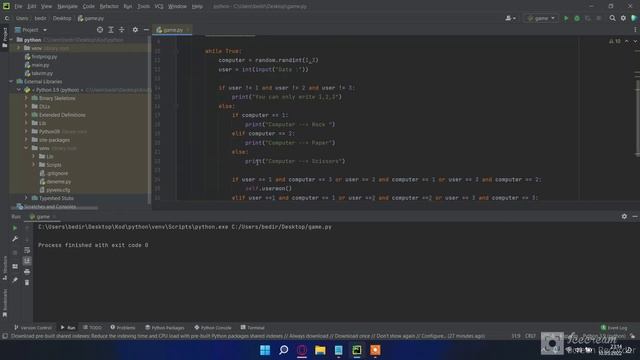The width and height of the screenshot is (640, 360).
Task: Open IDE settings gear in top toolbar
Action: coord(623,18)
